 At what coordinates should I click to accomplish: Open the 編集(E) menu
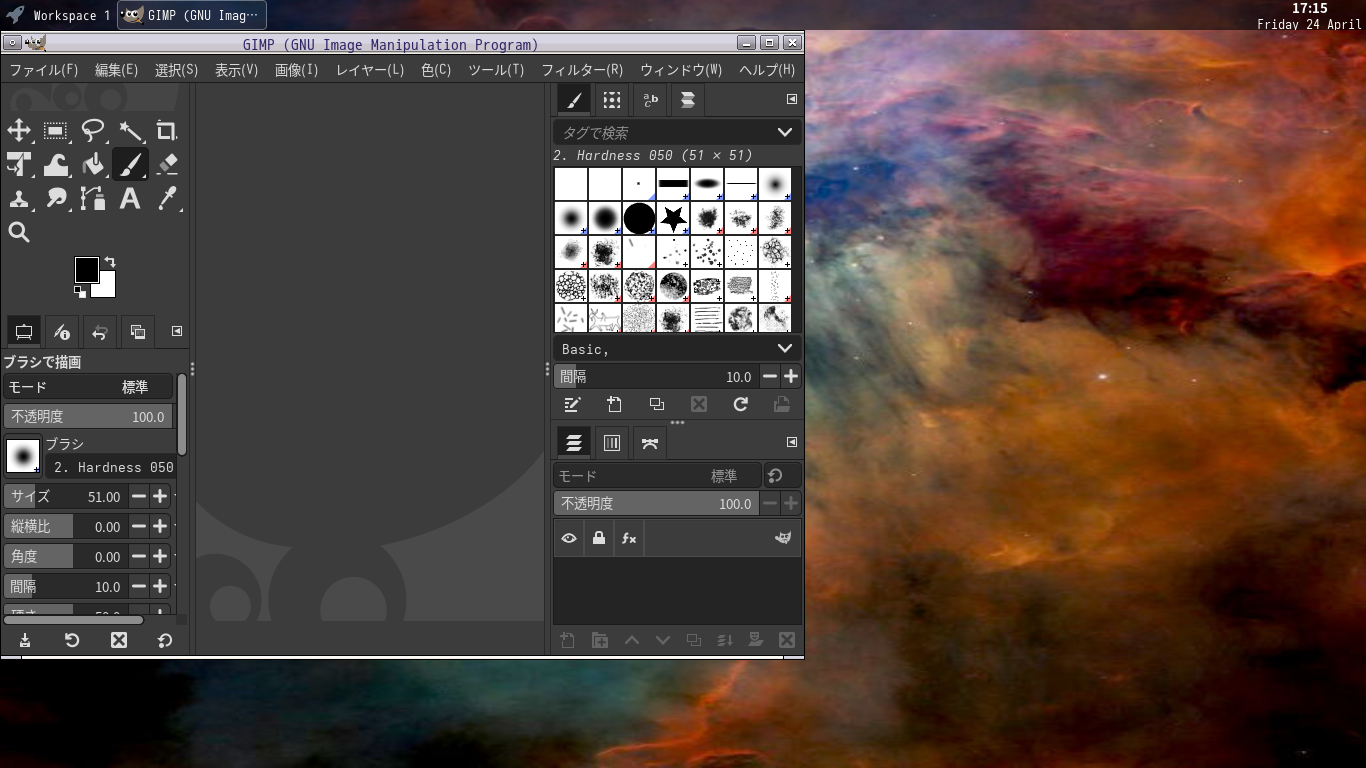tap(117, 70)
